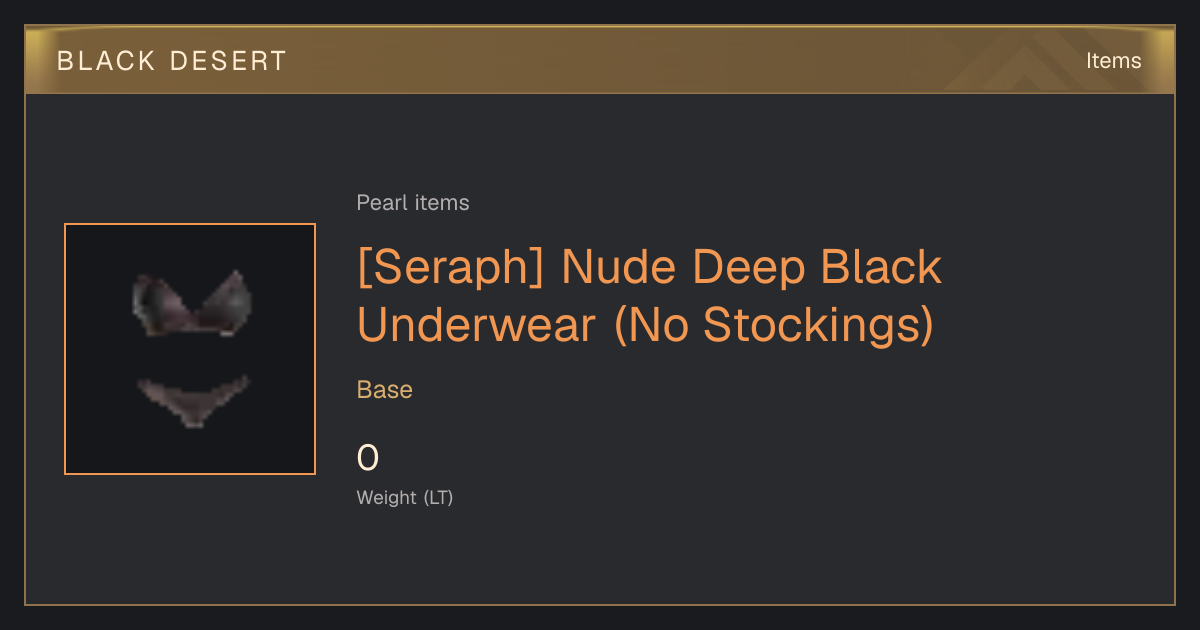Image resolution: width=1200 pixels, height=630 pixels.
Task: Select the bra top piece in item icon
Action: pyautogui.click(x=192, y=303)
